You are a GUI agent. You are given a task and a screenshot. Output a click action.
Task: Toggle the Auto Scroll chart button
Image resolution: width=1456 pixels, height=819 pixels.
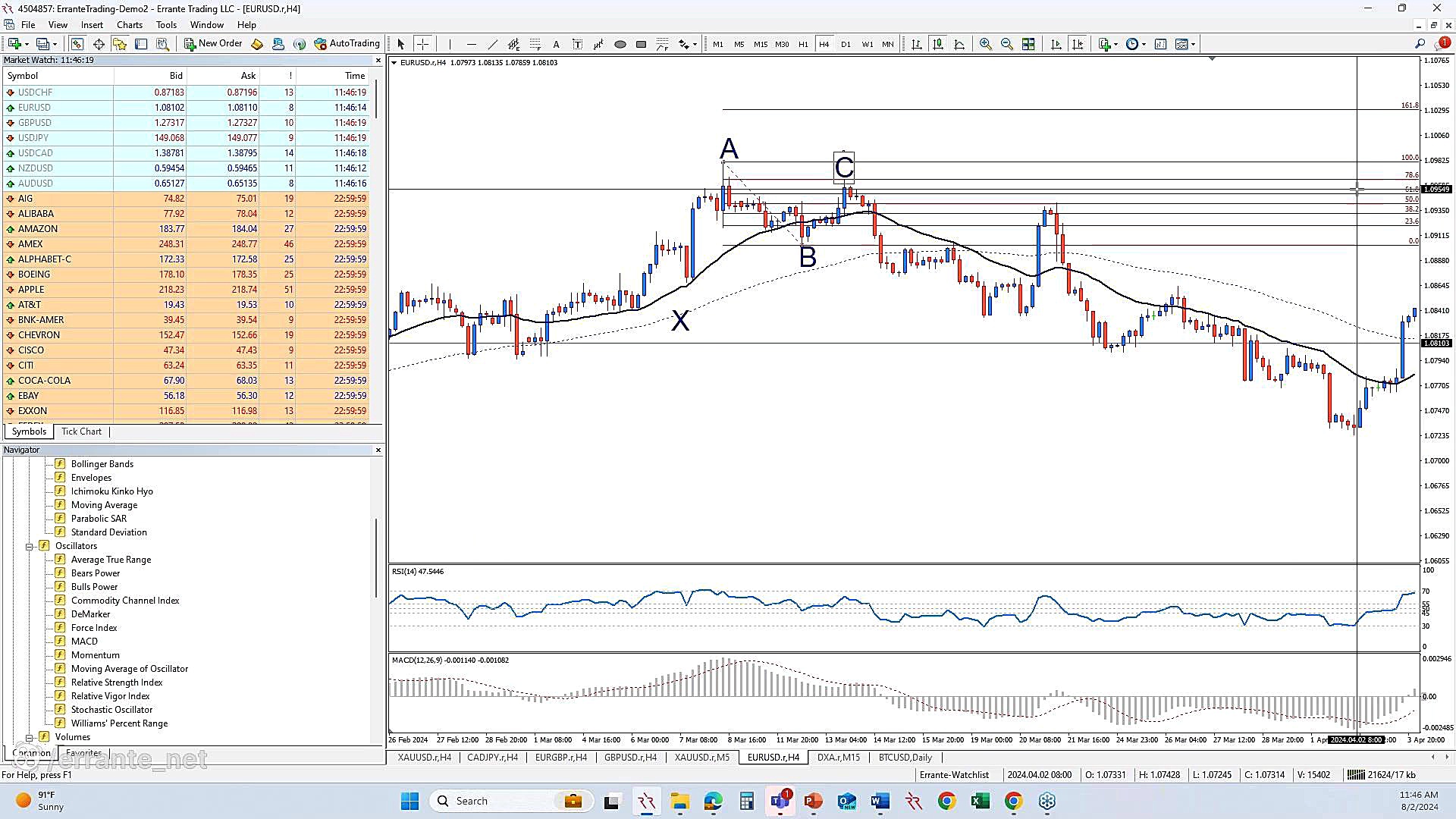(1056, 44)
